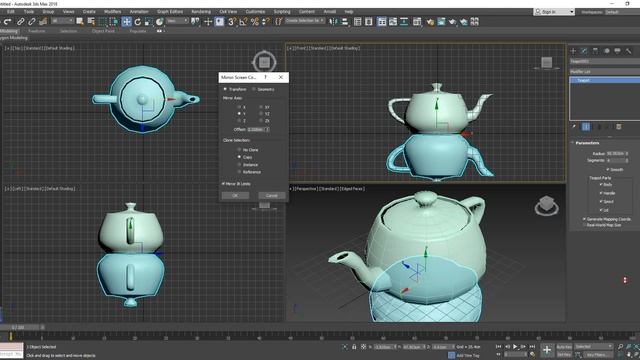The width and height of the screenshot is (640, 360).
Task: Activate the Select and Place tool
Action: [x=160, y=22]
